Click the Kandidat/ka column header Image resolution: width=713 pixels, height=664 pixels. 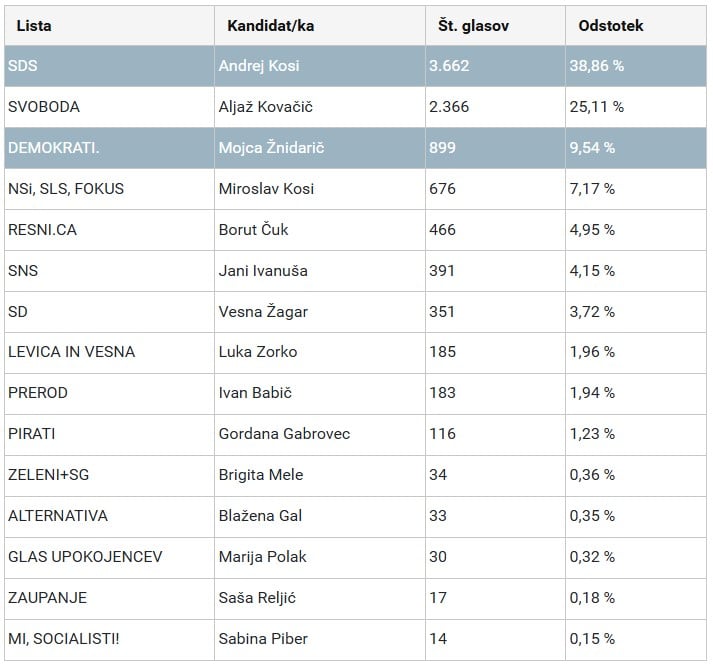tap(270, 25)
